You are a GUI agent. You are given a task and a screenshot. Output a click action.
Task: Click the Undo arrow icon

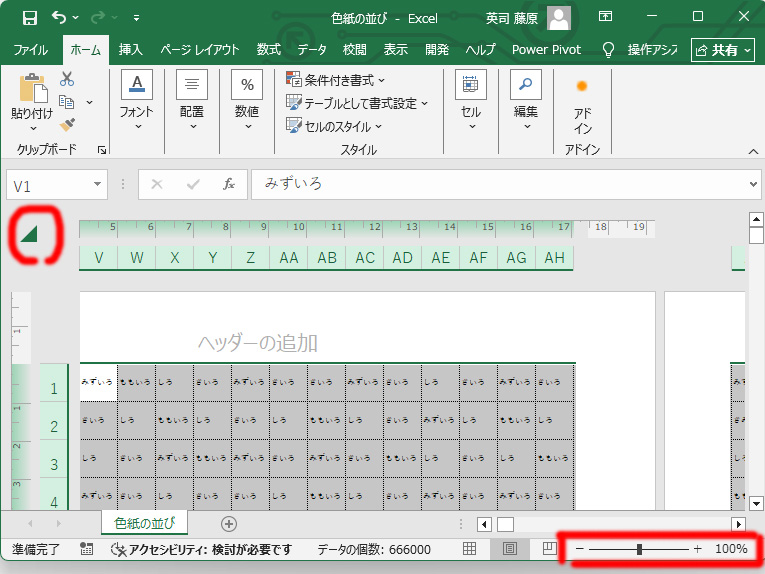(59, 17)
